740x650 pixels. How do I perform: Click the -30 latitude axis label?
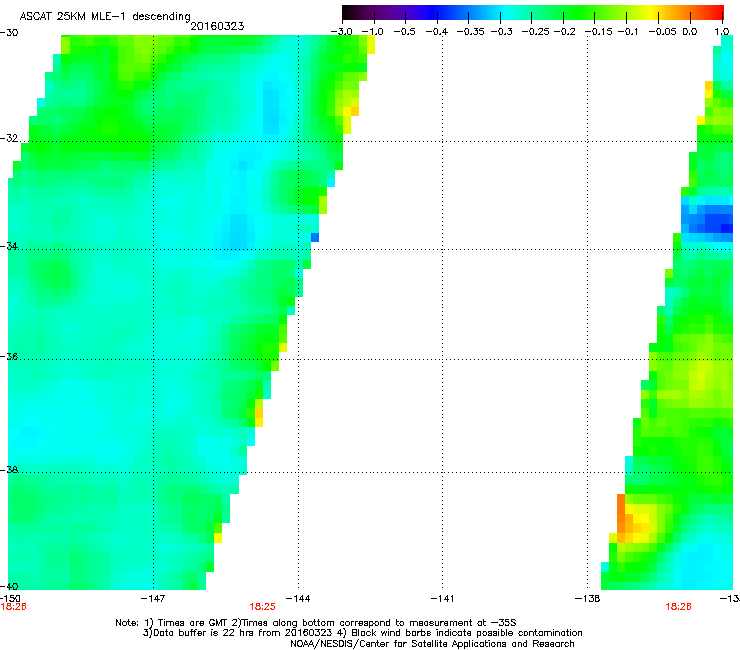(9, 33)
